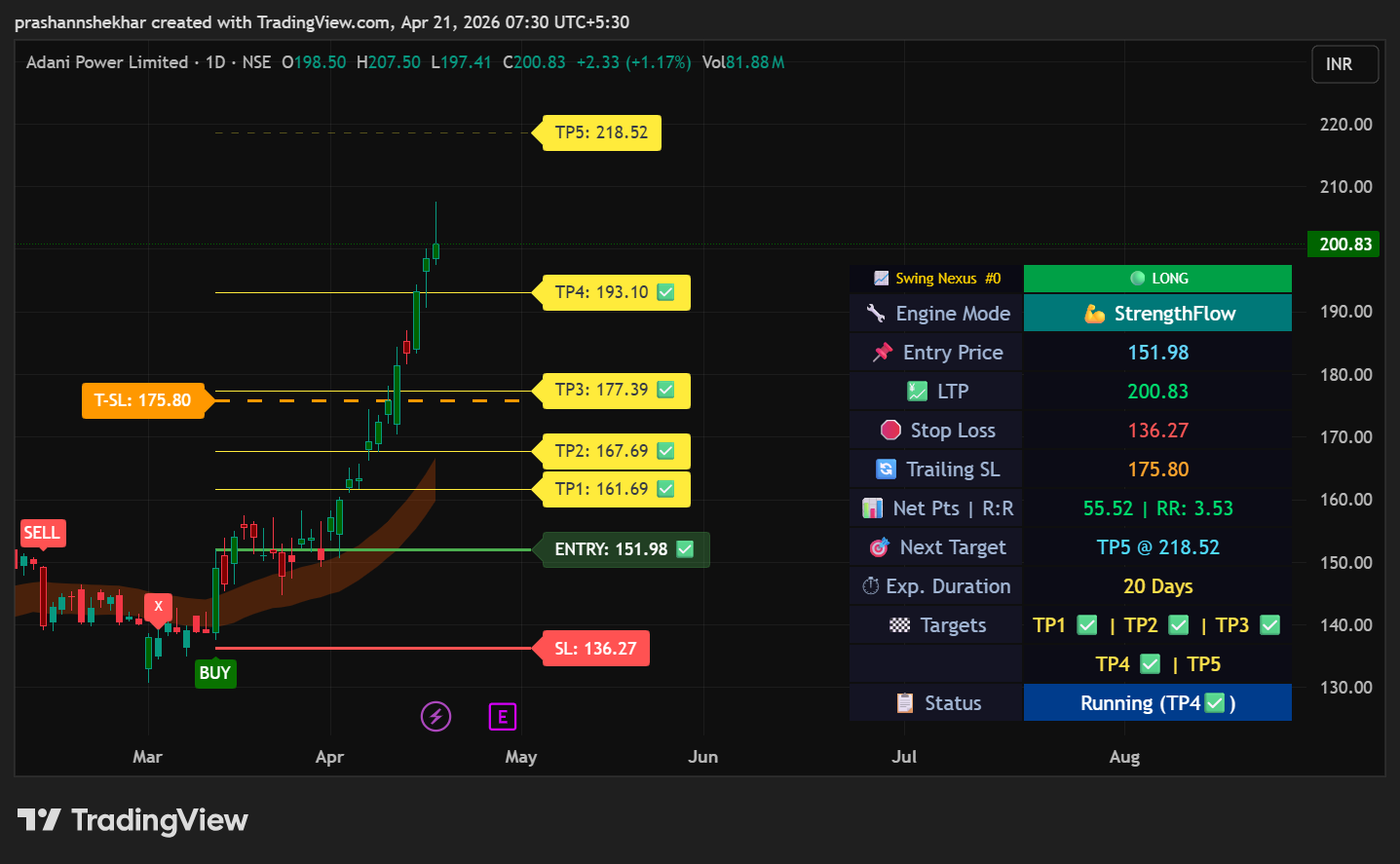Click the 220.00 price axis label
The height and width of the screenshot is (864, 1400).
tap(1345, 124)
